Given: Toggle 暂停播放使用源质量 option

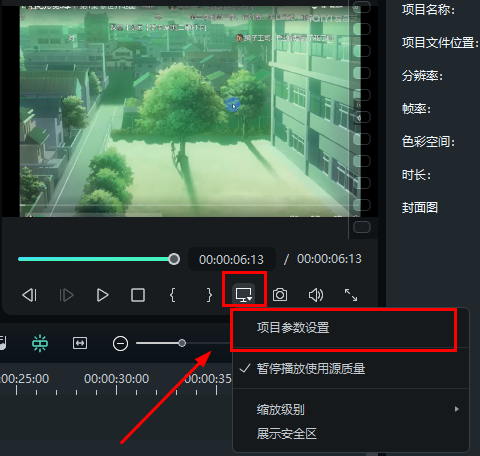Looking at the screenshot, I should click(351, 369).
